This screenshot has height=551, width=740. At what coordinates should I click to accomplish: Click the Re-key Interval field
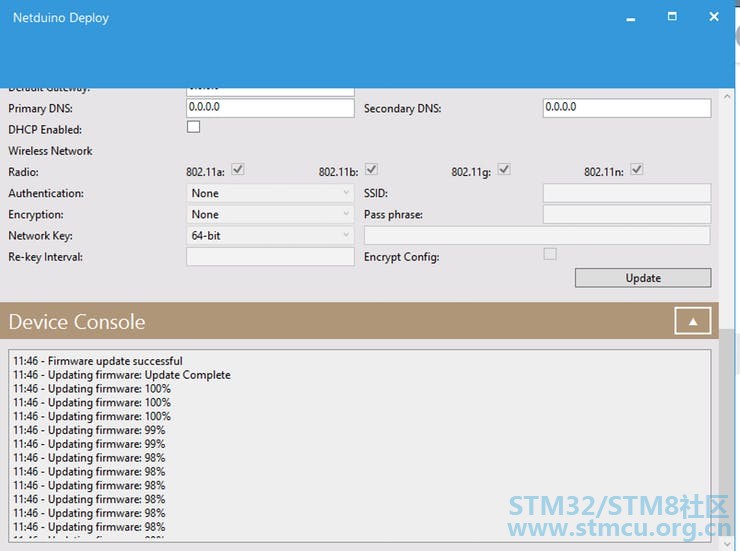pos(270,257)
